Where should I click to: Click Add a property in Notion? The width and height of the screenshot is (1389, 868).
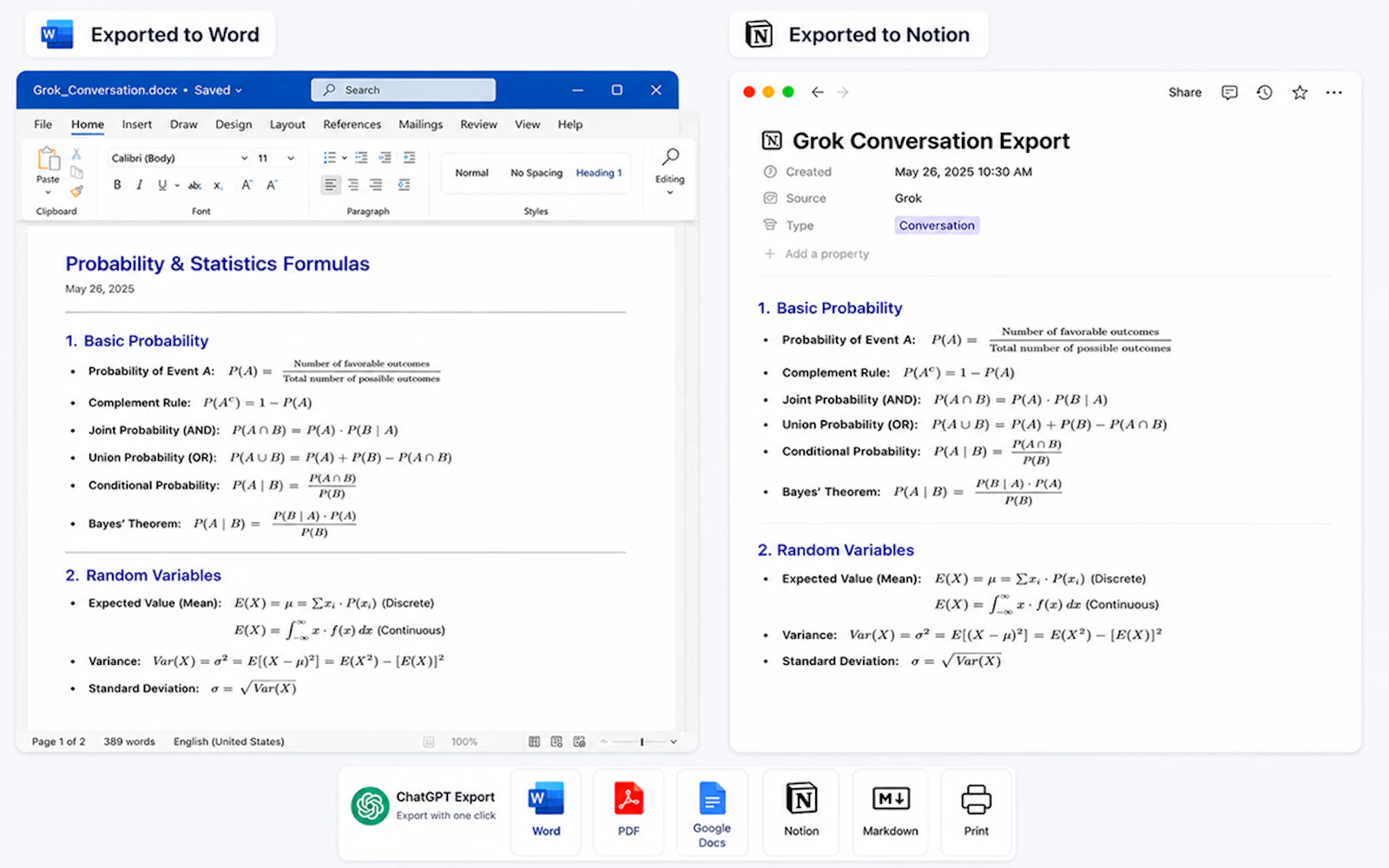click(x=816, y=254)
